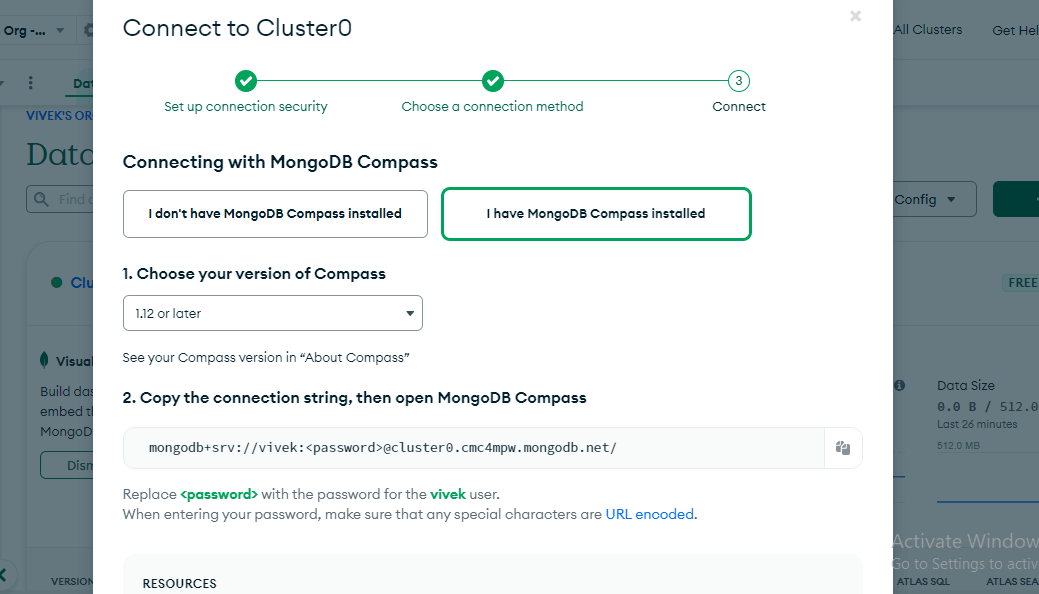
Task: Go to "Choose a connection method" step
Action: click(x=492, y=106)
